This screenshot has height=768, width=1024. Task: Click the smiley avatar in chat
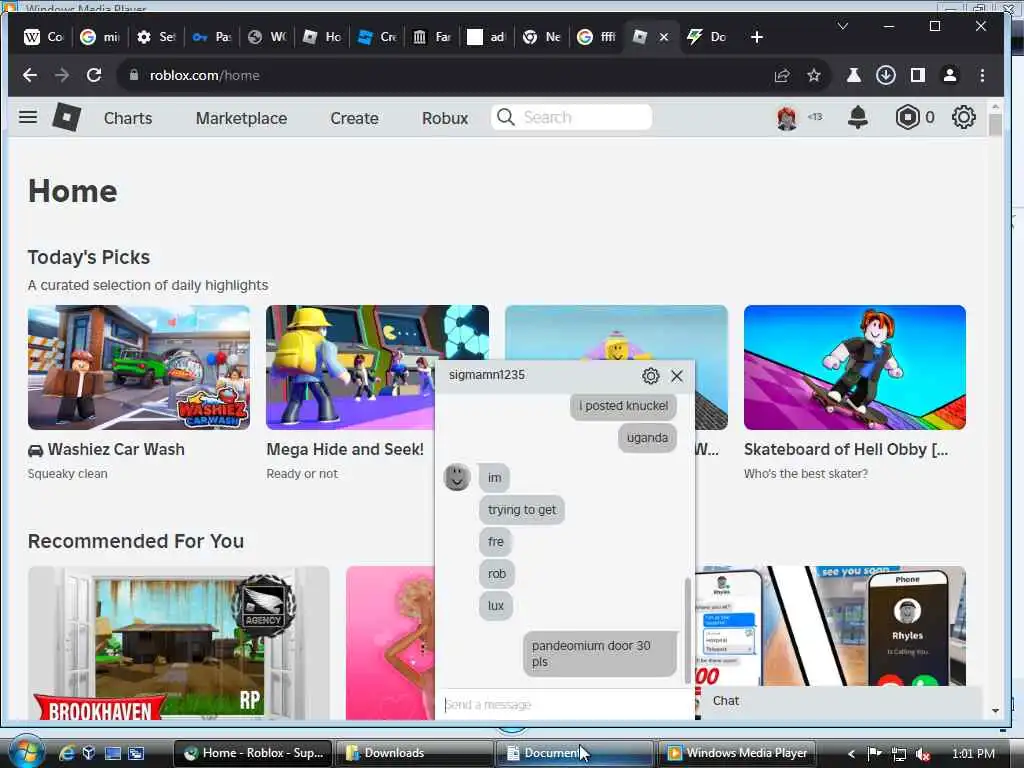[457, 477]
